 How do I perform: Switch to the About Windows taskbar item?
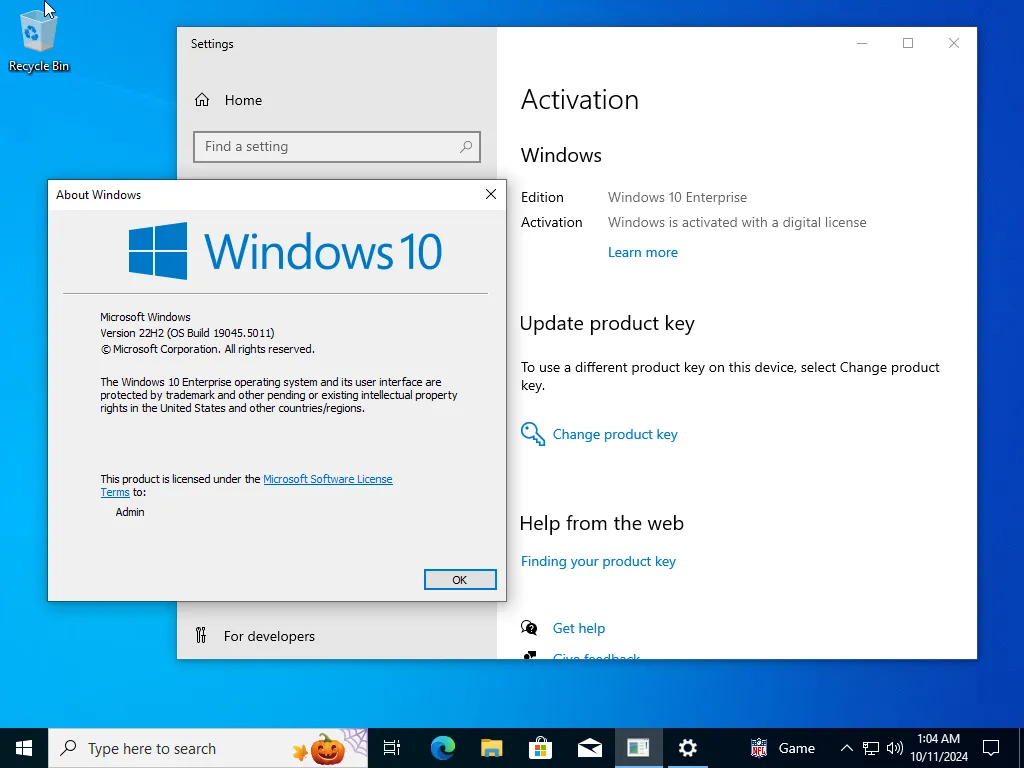[638, 748]
